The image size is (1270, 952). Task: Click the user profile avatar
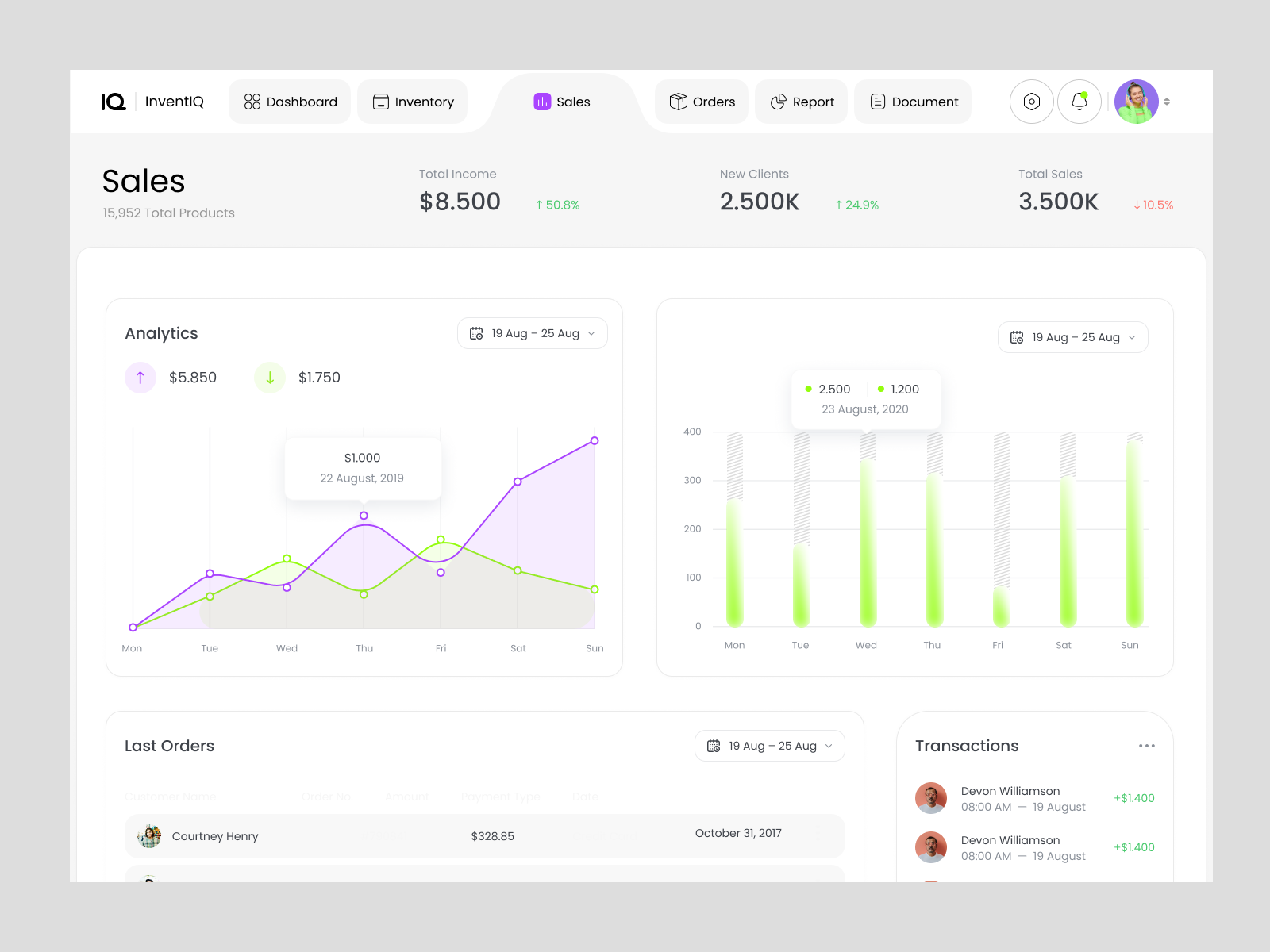(x=1137, y=102)
